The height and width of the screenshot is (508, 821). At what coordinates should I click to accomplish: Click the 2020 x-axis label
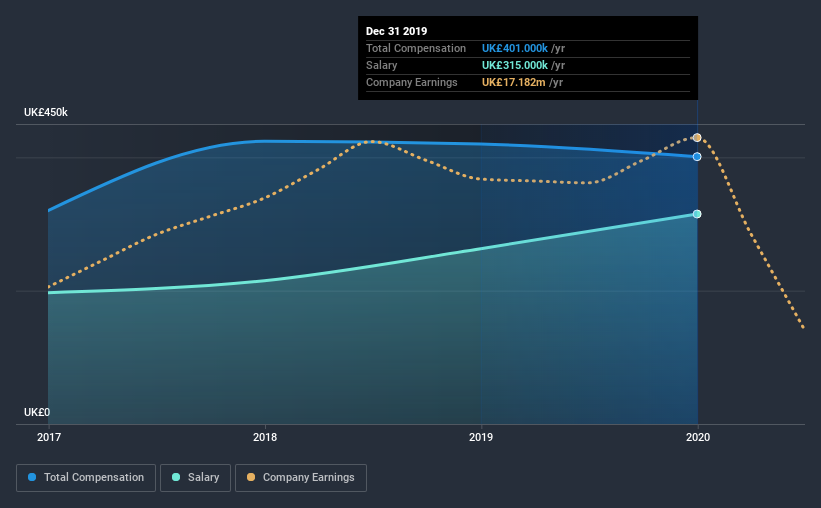tap(697, 437)
